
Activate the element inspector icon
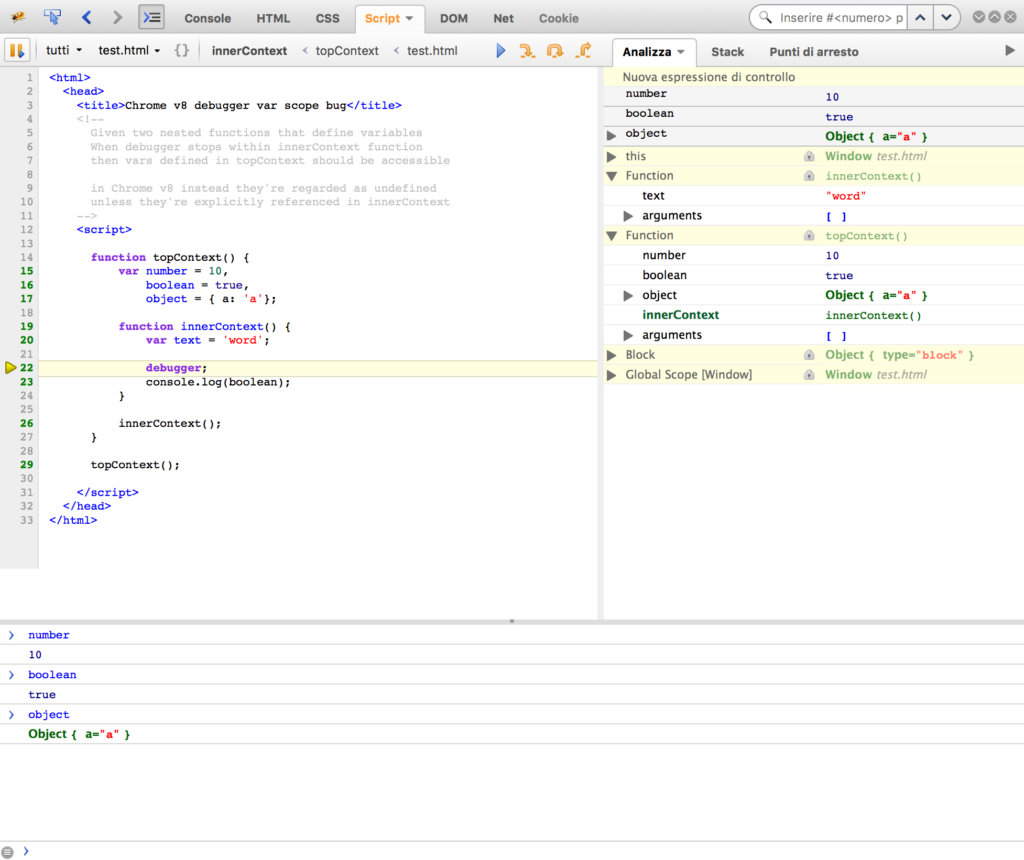click(52, 17)
